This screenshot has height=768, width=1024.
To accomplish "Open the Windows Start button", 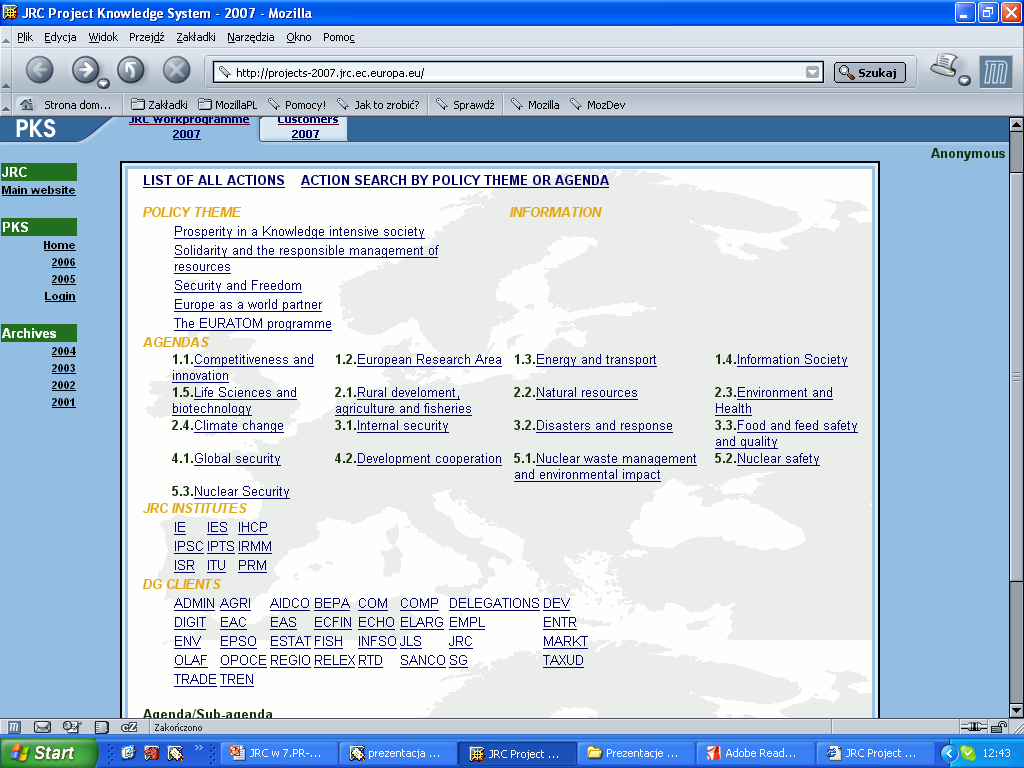I will pos(48,753).
